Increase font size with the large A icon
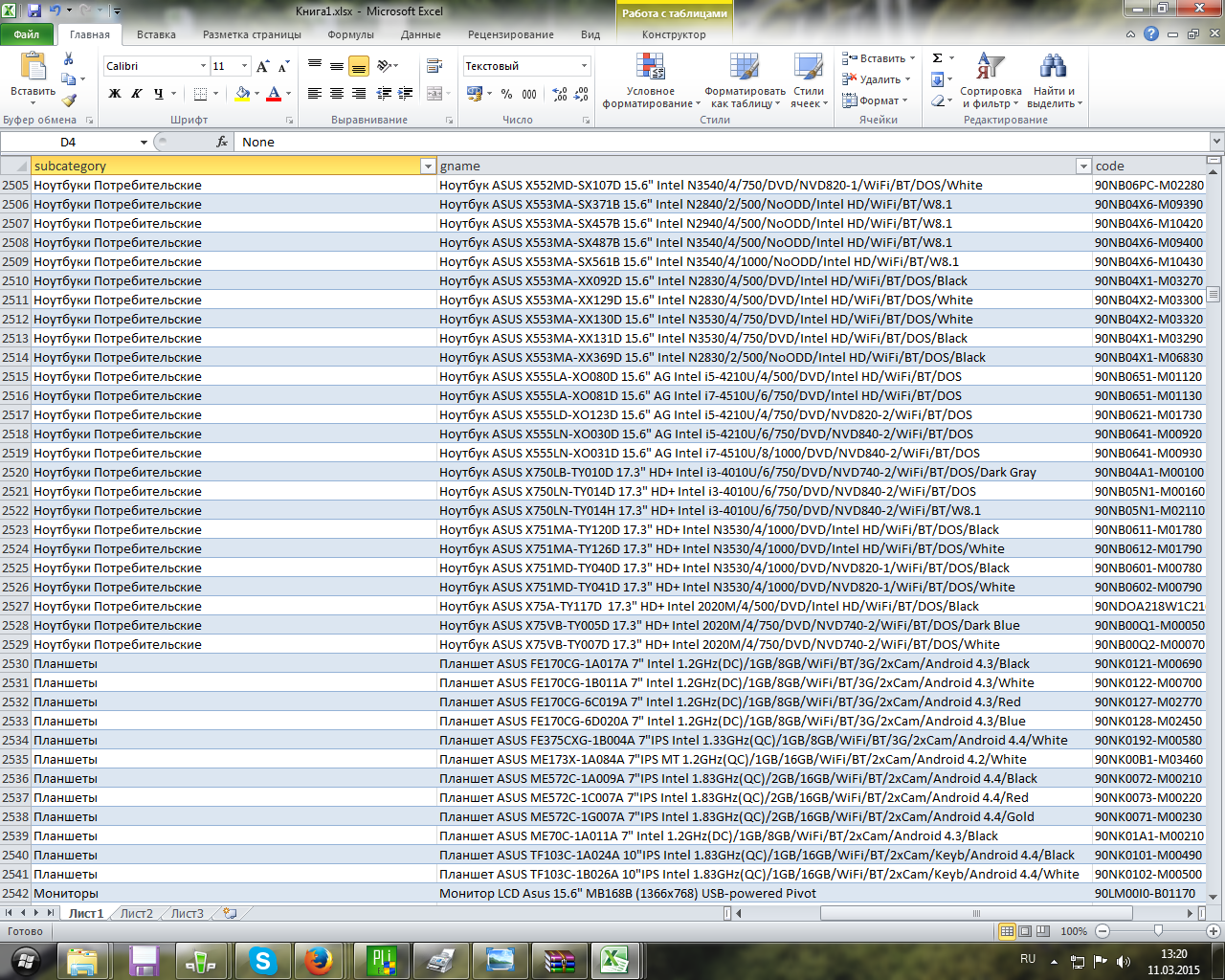 263,66
